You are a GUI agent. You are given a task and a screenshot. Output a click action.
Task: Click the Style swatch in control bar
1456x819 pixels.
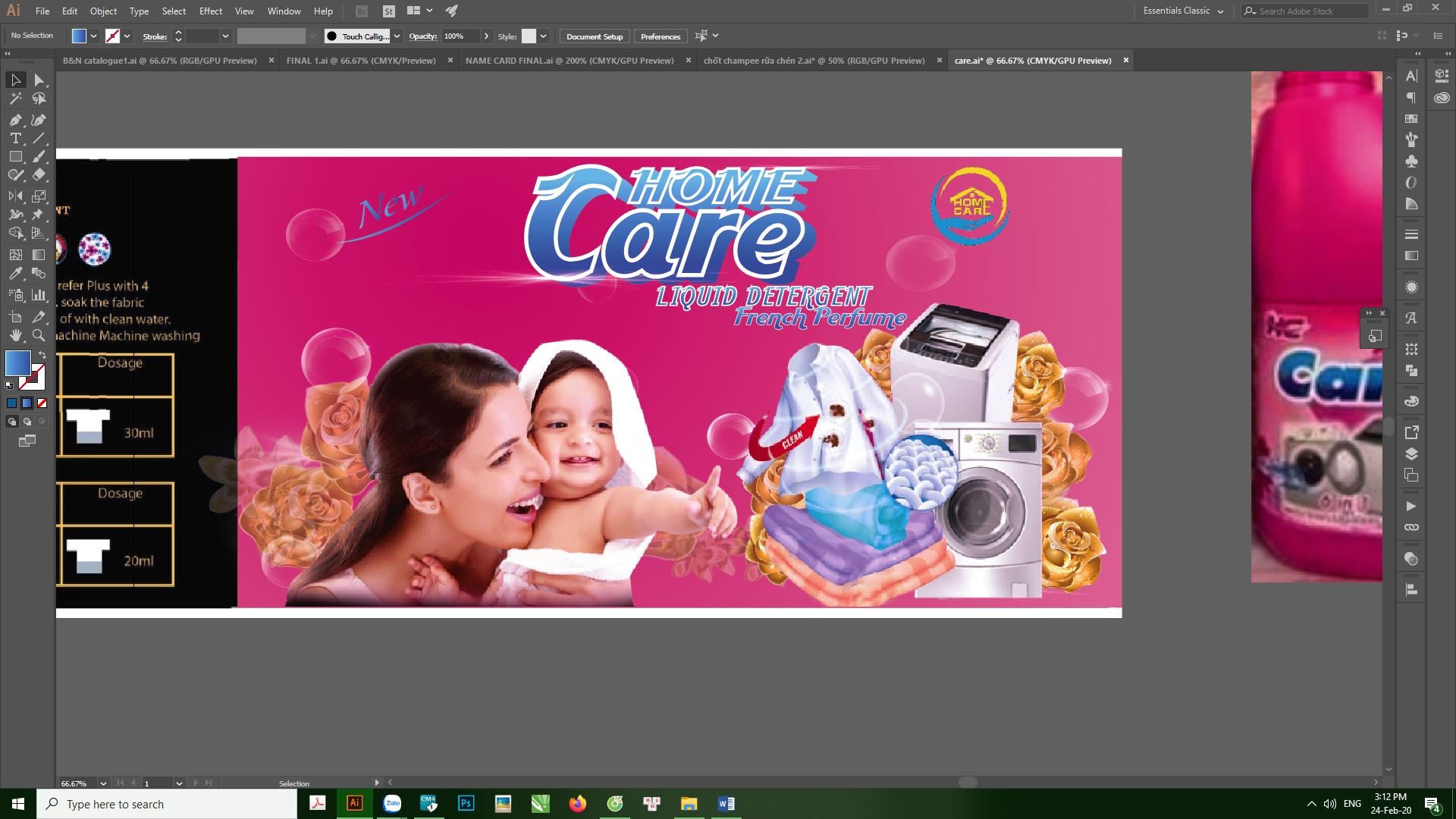(529, 36)
